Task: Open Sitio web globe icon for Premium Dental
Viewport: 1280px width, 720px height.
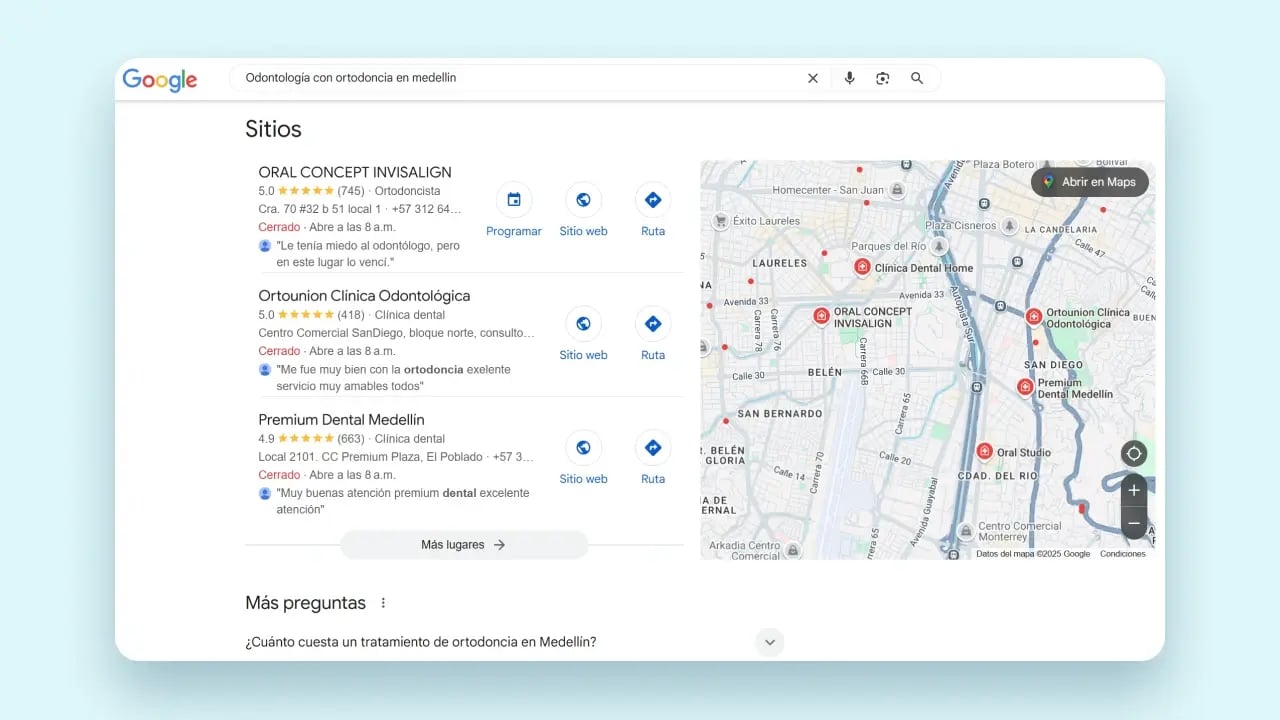Action: (x=583, y=448)
